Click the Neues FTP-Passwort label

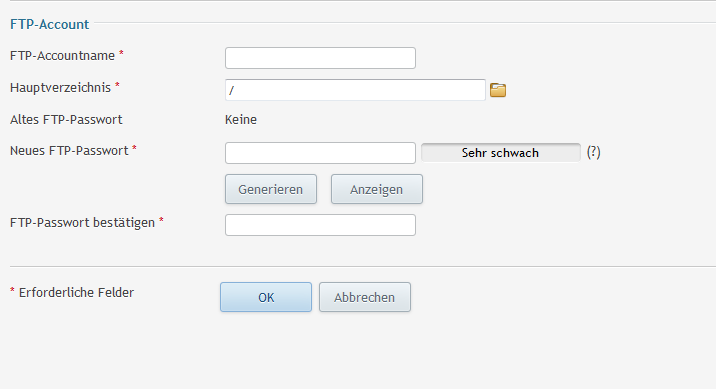coord(69,151)
